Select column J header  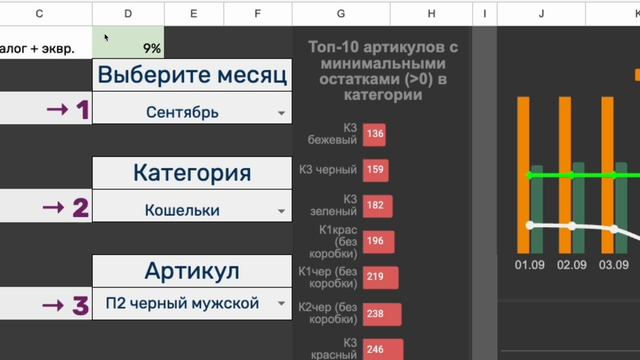pos(541,14)
